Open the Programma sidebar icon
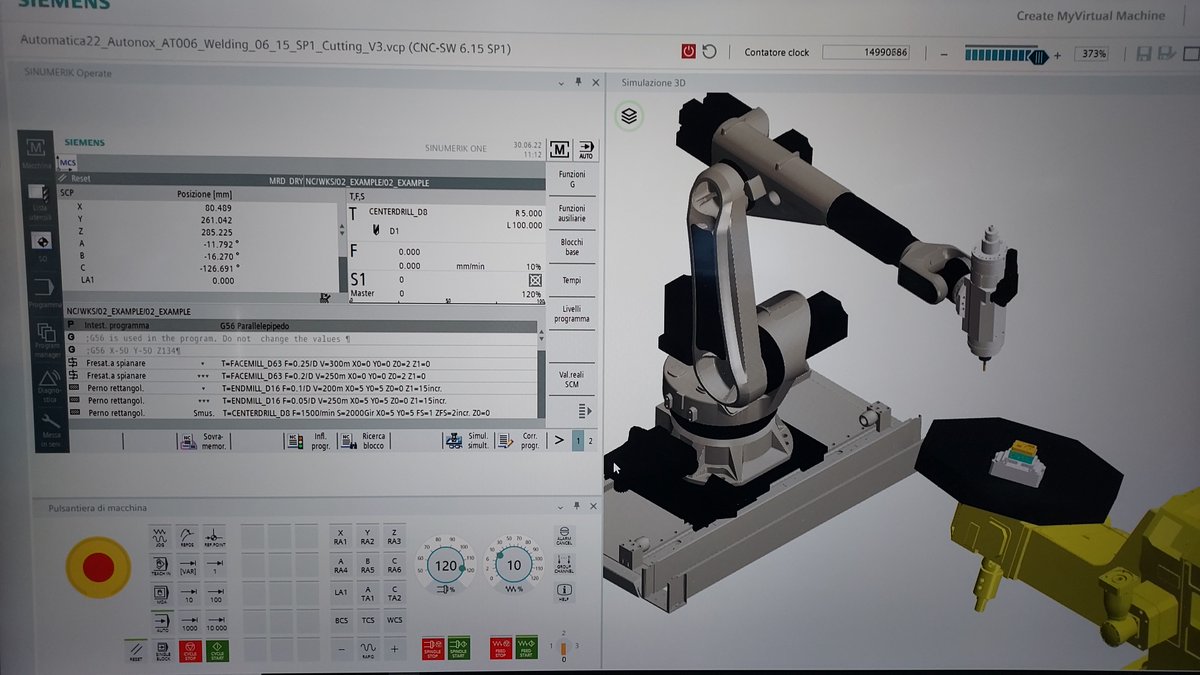Image resolution: width=1200 pixels, height=675 pixels. click(x=42, y=291)
